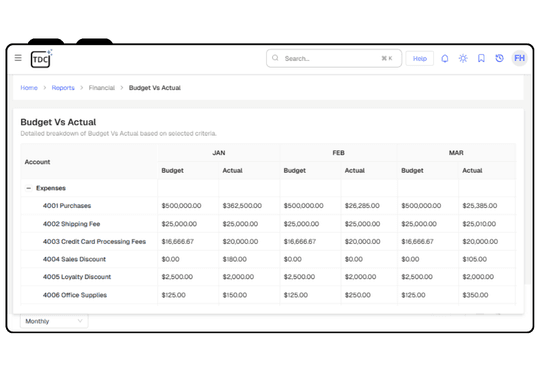The image size is (540, 384).
Task: Select the 4005 Loyalty Discount row
Action: pos(268,277)
